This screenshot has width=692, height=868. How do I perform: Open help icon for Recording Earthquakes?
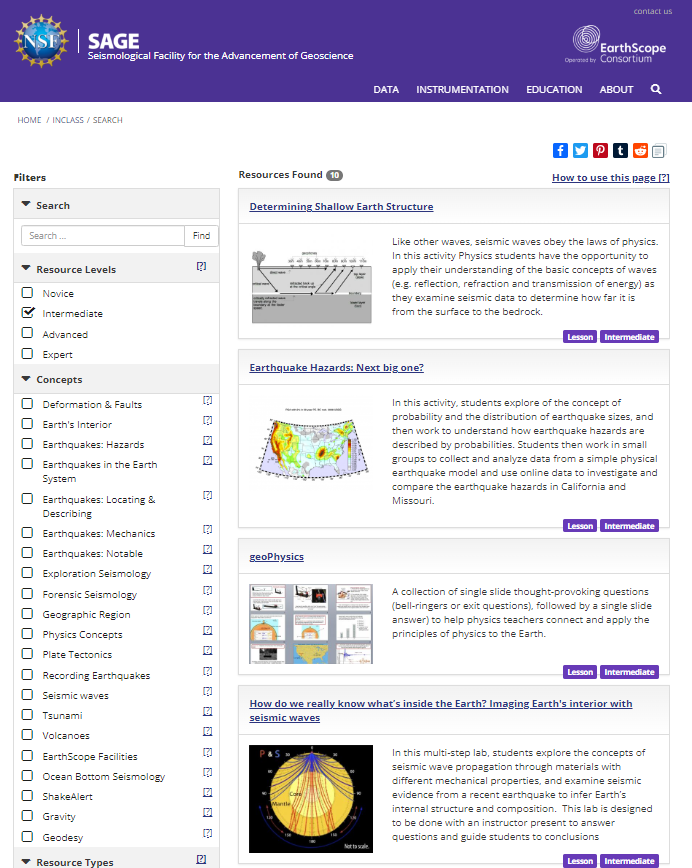click(208, 671)
